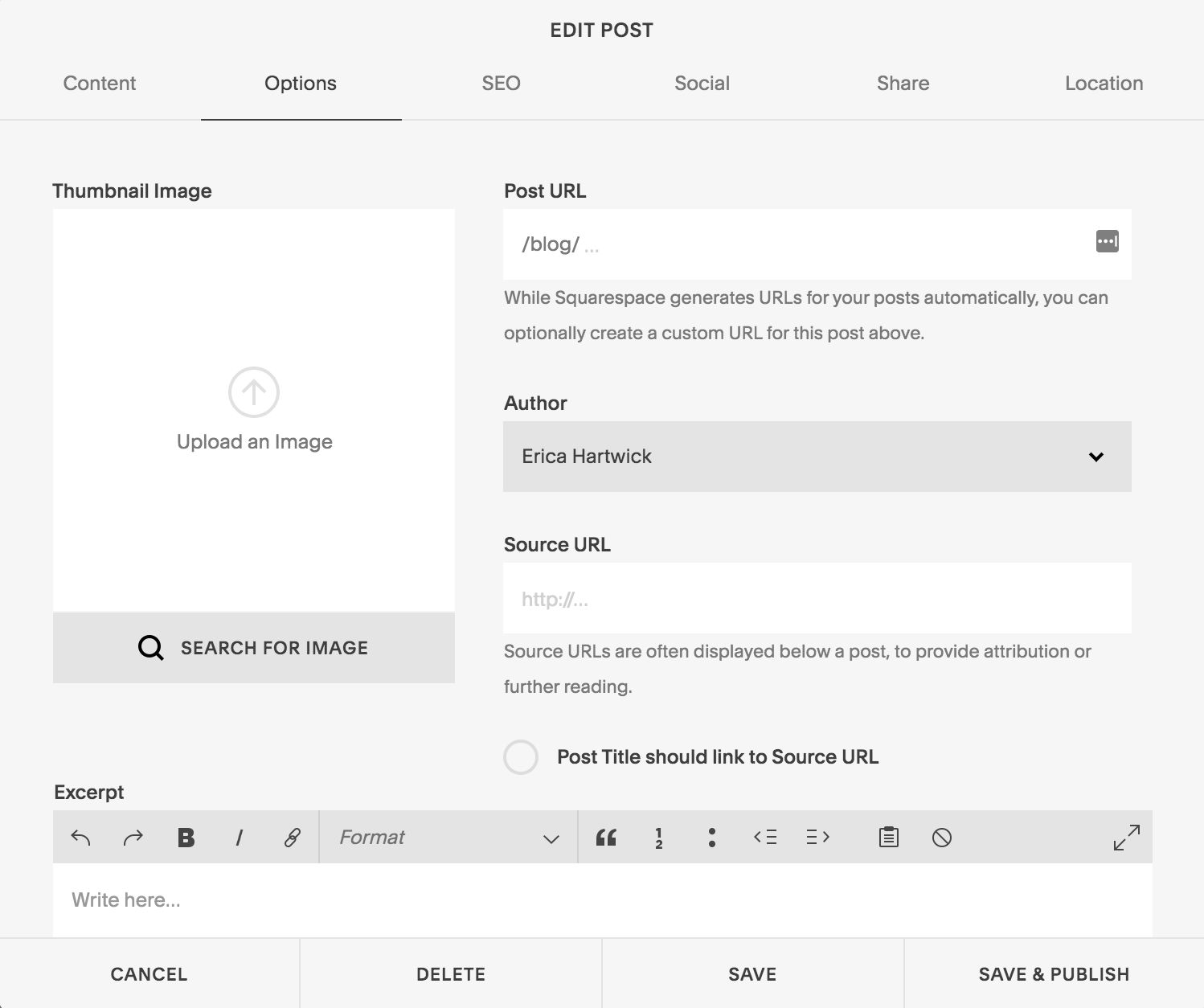Switch to the Social tab
Image resolution: width=1204 pixels, height=1008 pixels.
pyautogui.click(x=701, y=83)
